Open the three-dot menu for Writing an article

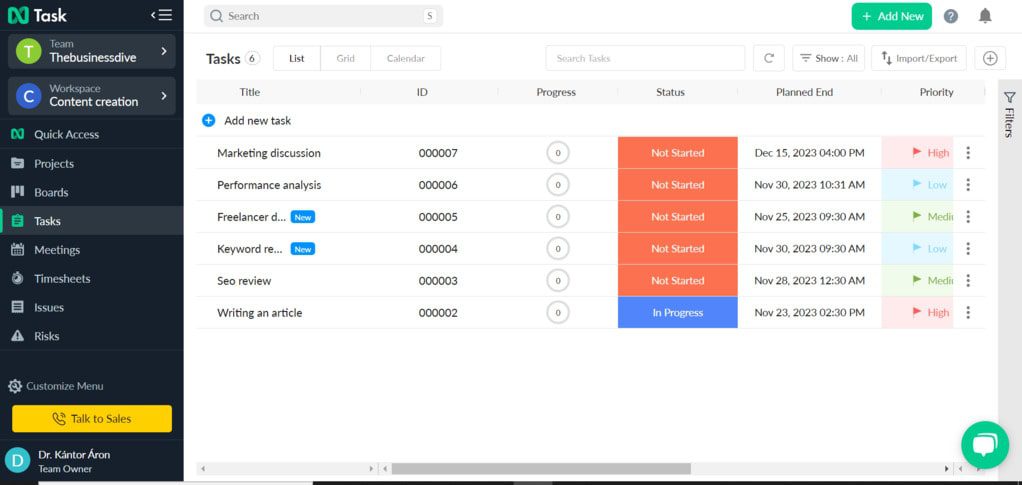[968, 312]
